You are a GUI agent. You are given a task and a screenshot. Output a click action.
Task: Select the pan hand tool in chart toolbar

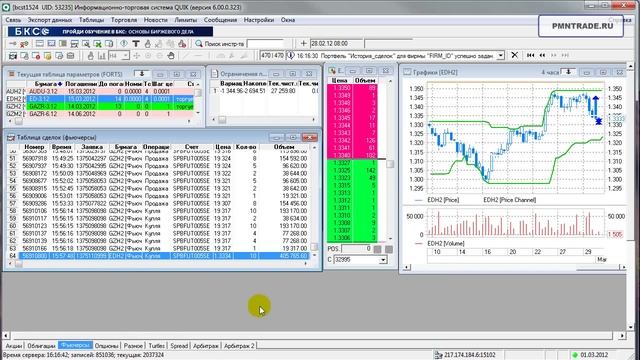coord(171,56)
